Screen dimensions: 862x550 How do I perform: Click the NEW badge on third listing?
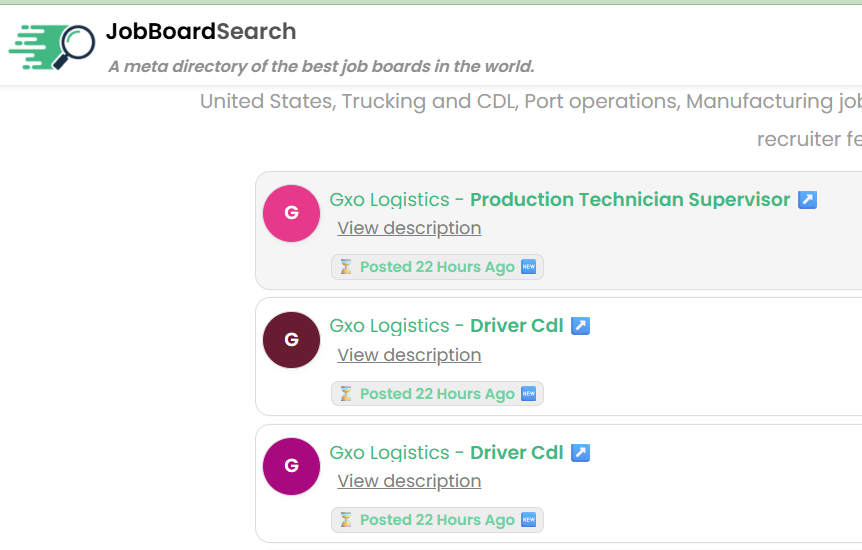click(528, 520)
